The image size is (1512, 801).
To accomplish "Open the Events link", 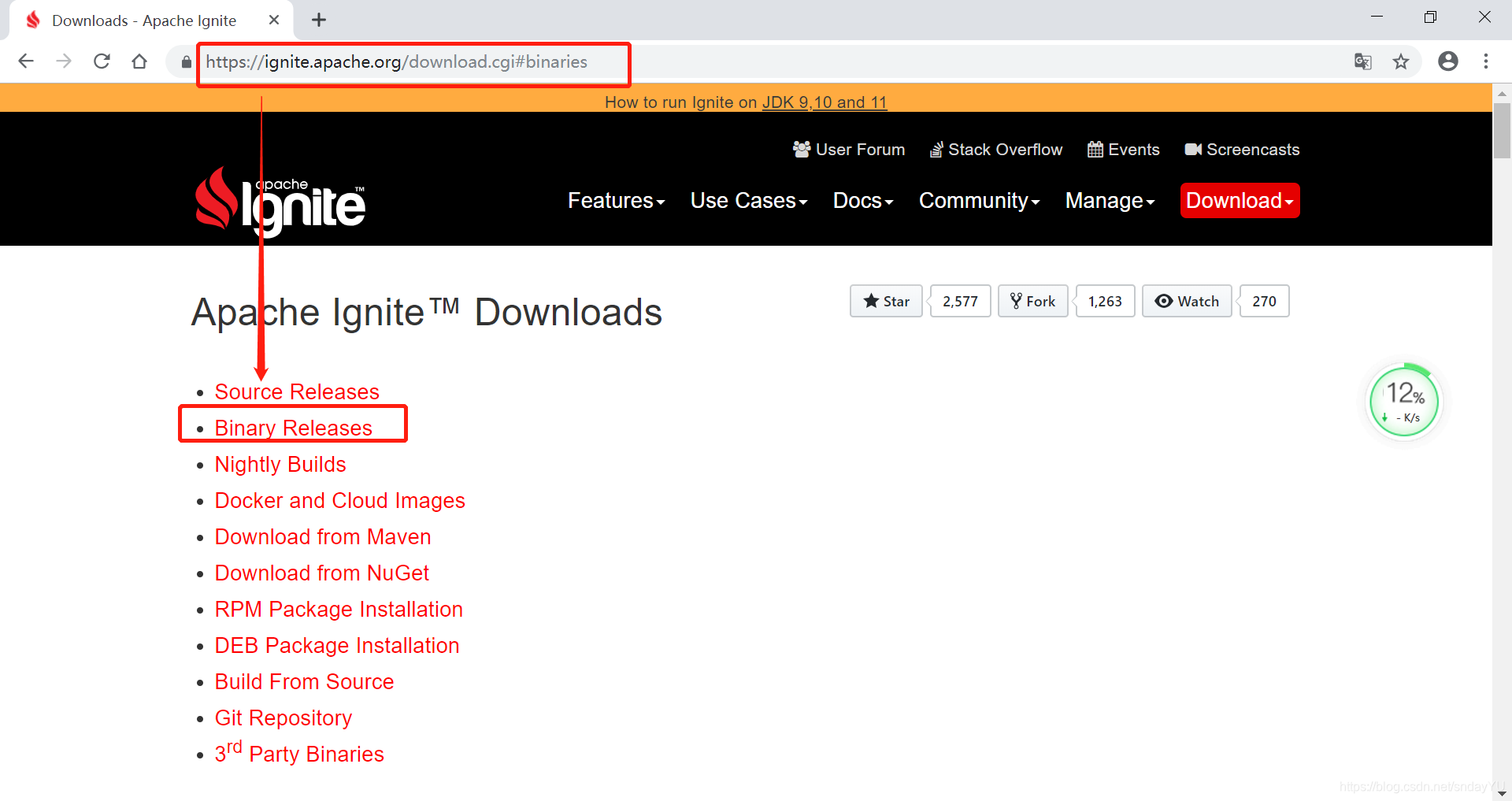I will [x=1124, y=150].
